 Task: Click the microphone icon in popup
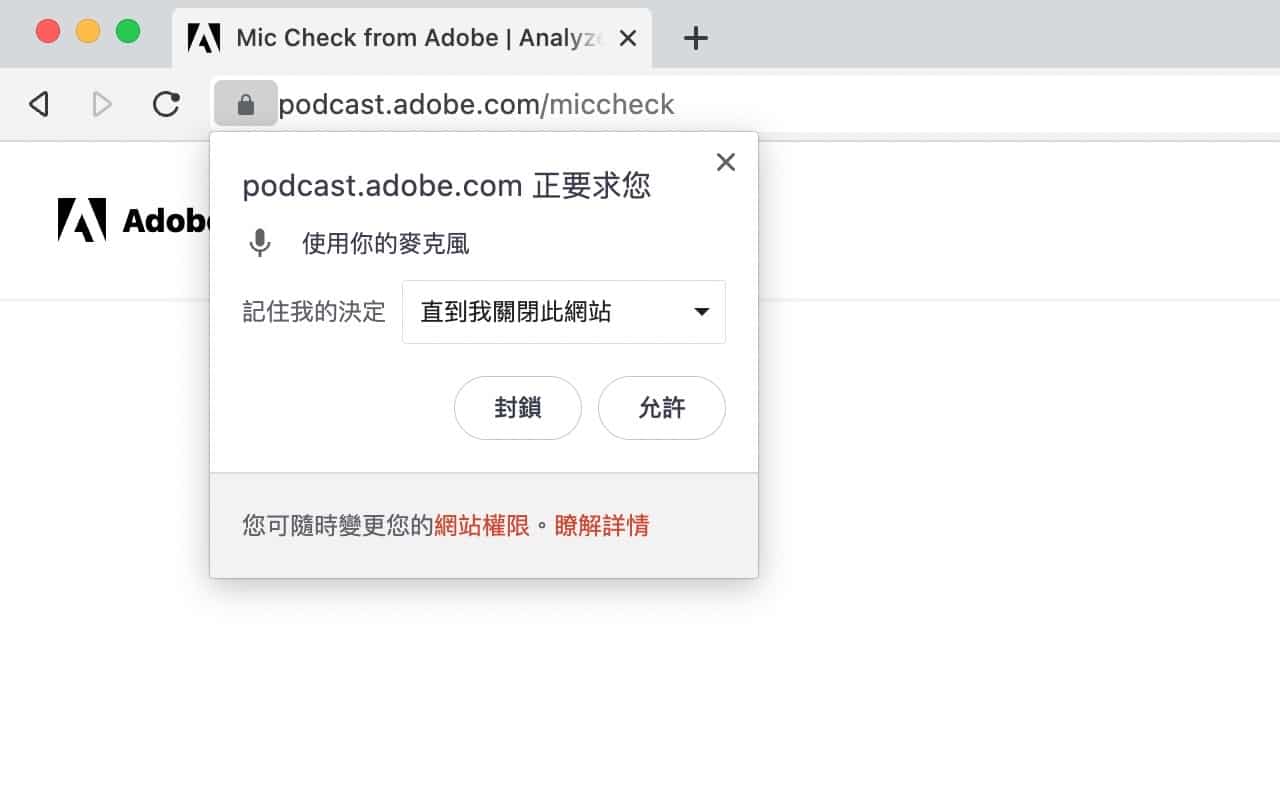click(260, 243)
